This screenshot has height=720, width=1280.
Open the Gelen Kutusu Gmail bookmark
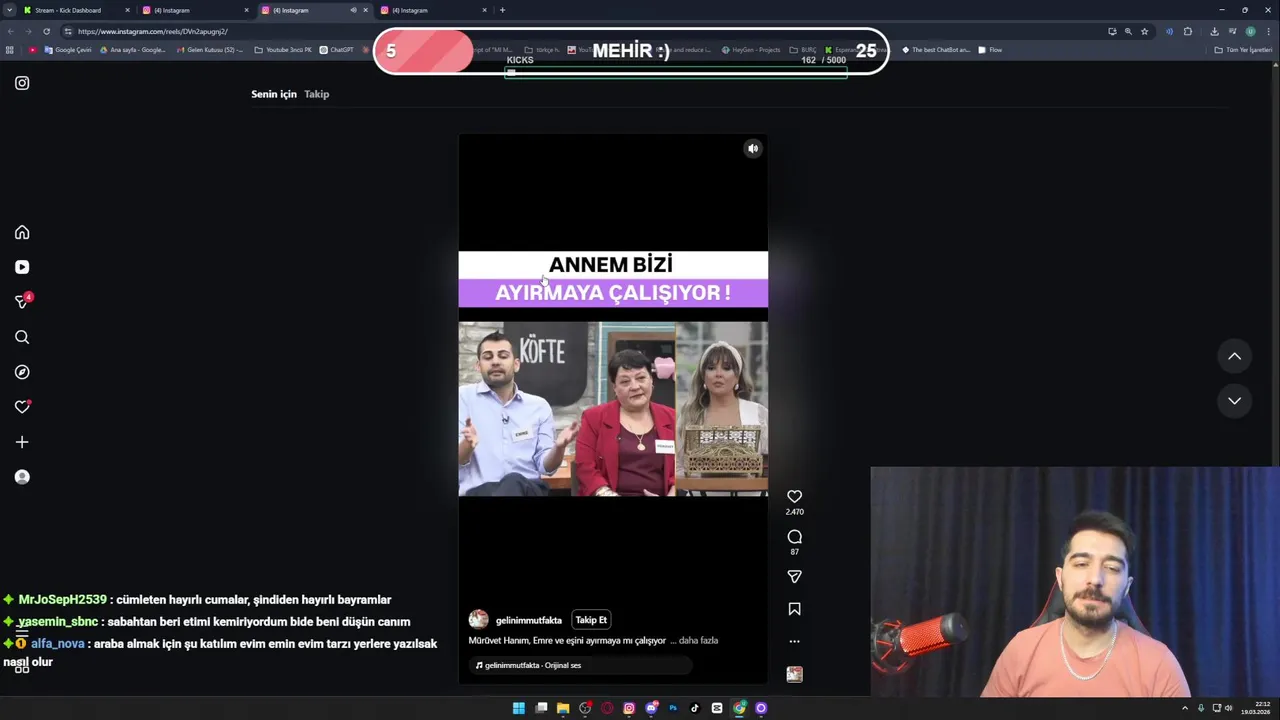[x=209, y=50]
